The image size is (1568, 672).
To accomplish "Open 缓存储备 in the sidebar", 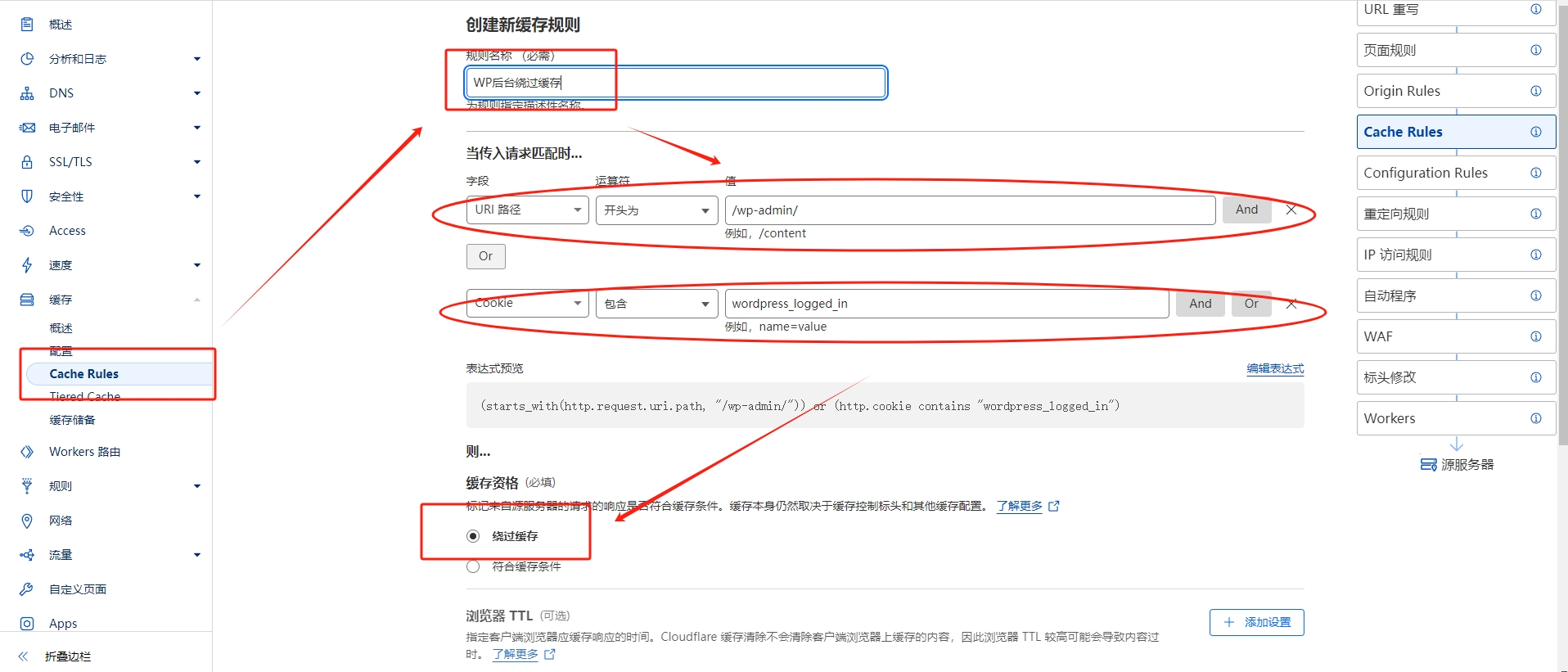I will (x=72, y=420).
